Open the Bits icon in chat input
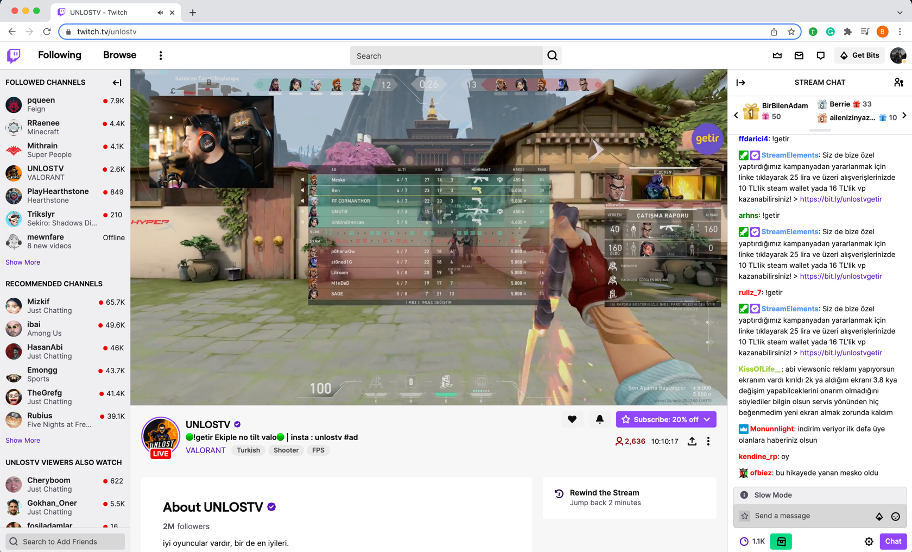 (x=879, y=516)
